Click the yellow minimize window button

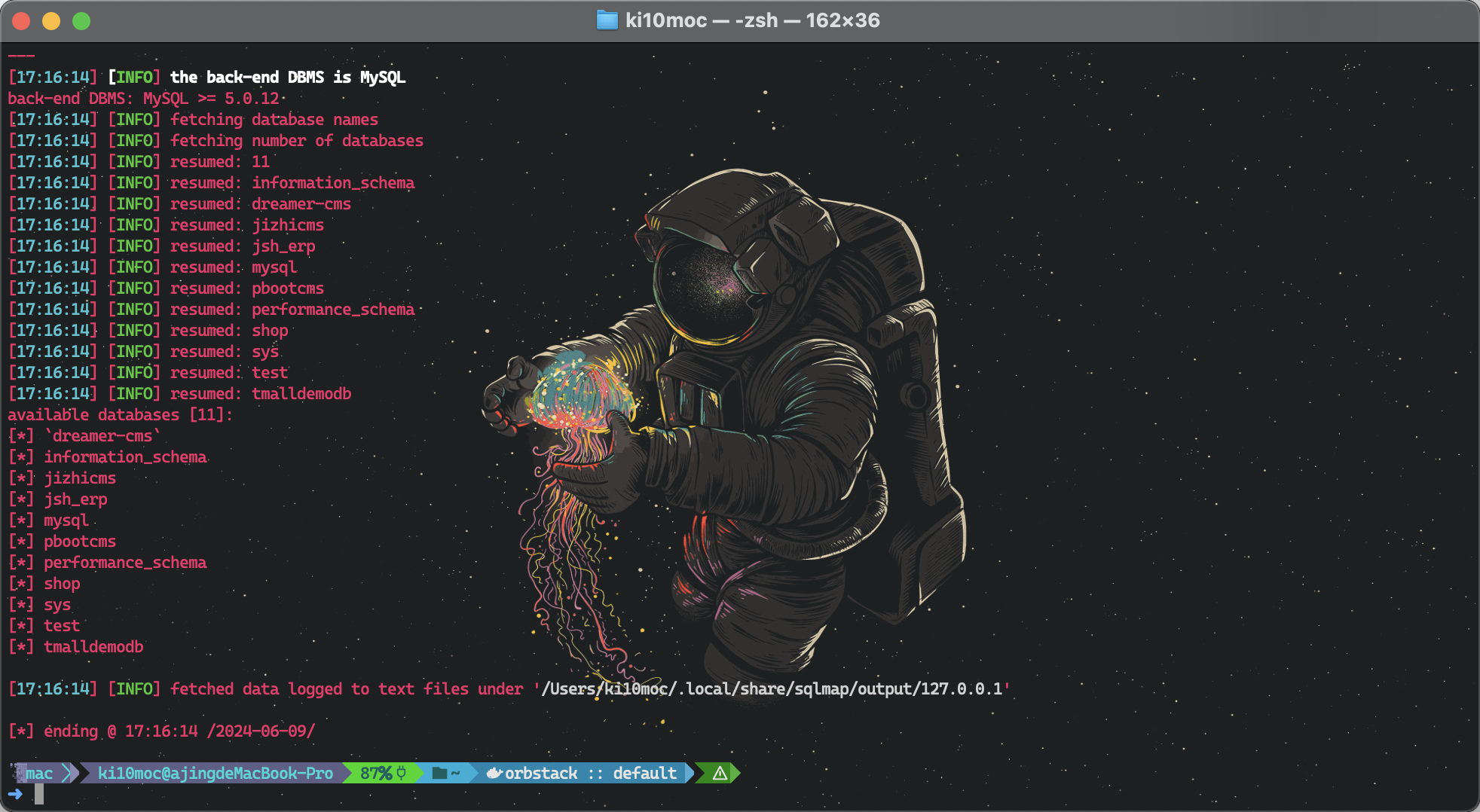point(51,21)
